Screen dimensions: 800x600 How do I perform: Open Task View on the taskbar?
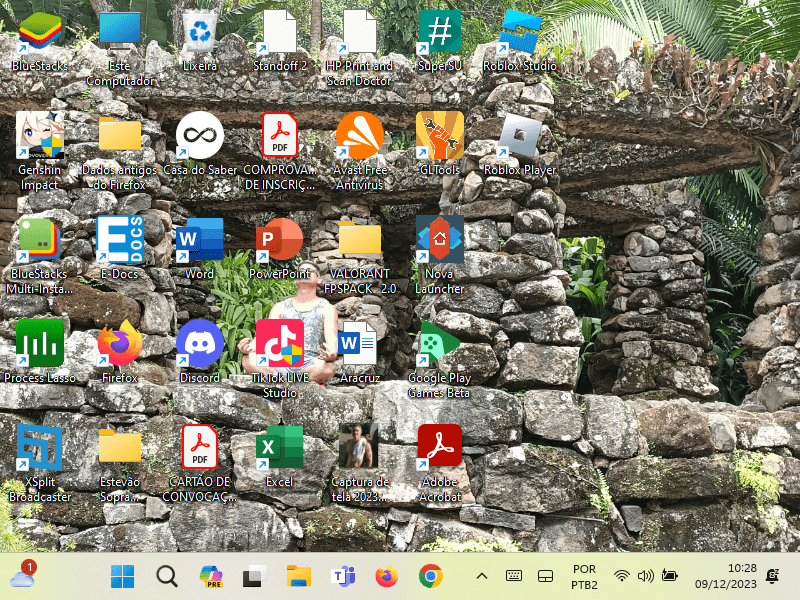coord(254,577)
